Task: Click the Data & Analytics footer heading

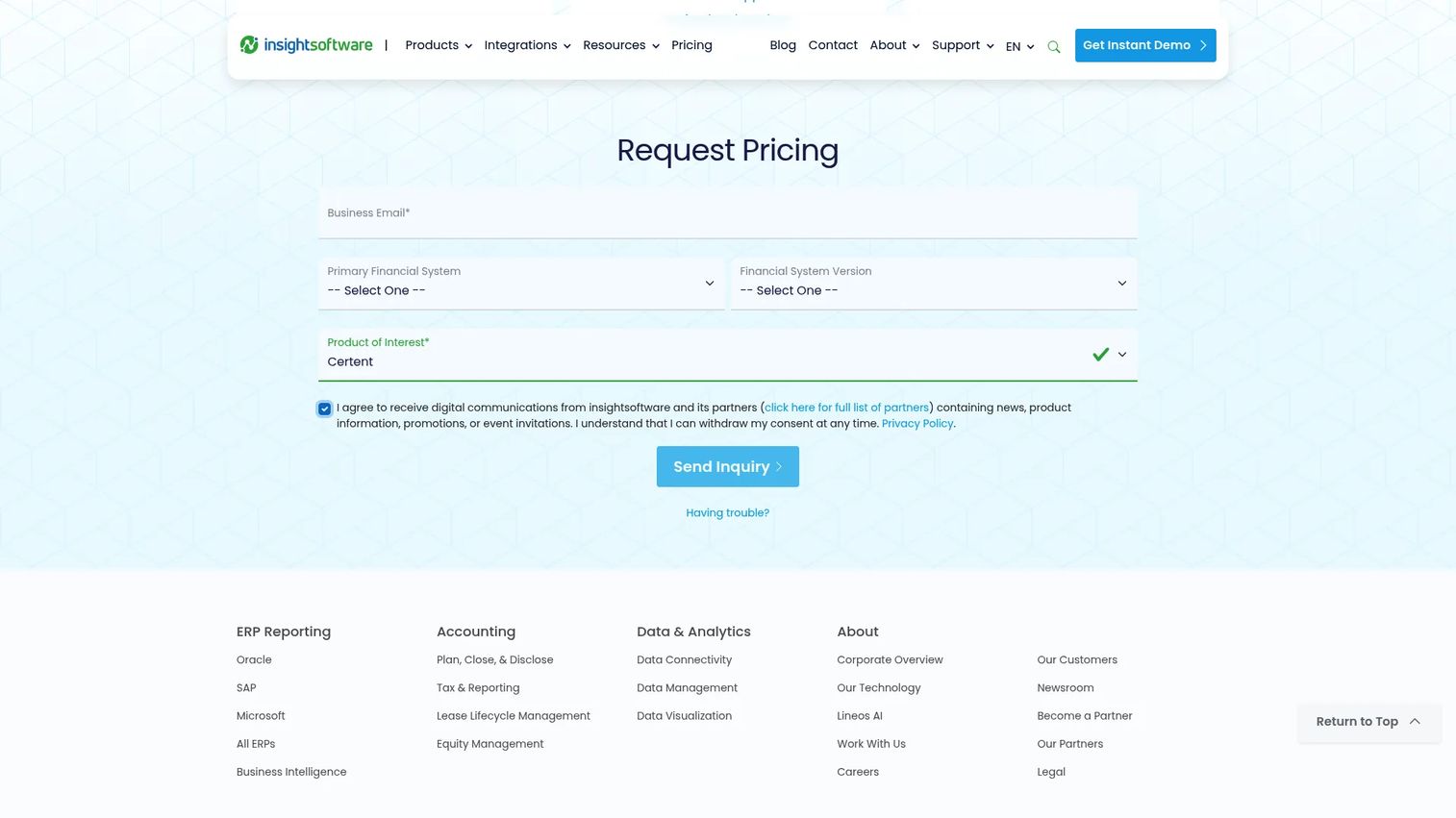Action: pyautogui.click(x=693, y=632)
